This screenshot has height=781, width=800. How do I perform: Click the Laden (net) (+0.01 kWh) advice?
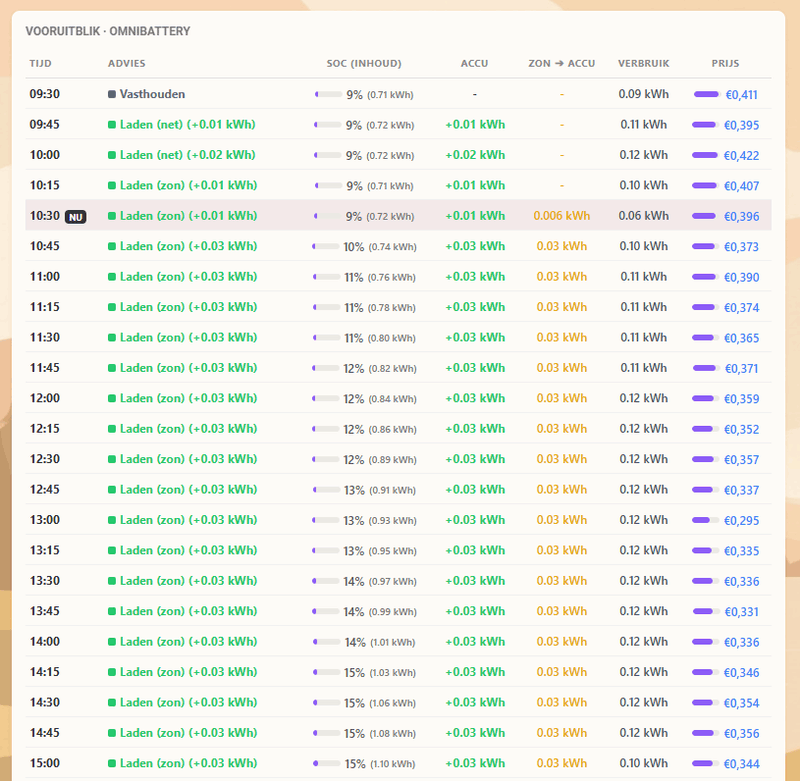click(187, 124)
